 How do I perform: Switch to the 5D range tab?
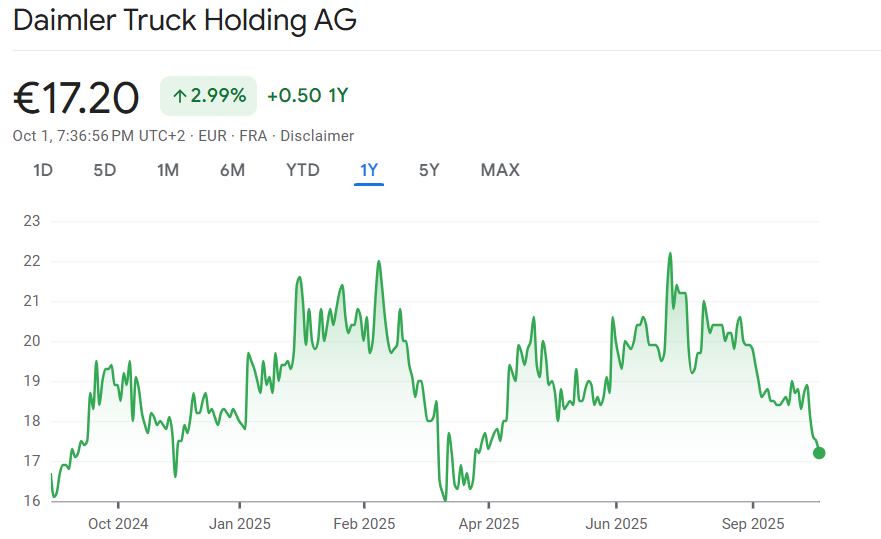coord(105,170)
